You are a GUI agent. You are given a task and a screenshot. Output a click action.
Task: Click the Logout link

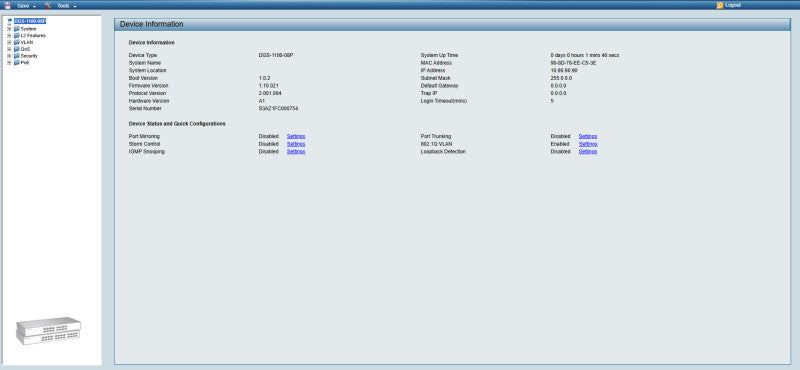click(733, 5)
